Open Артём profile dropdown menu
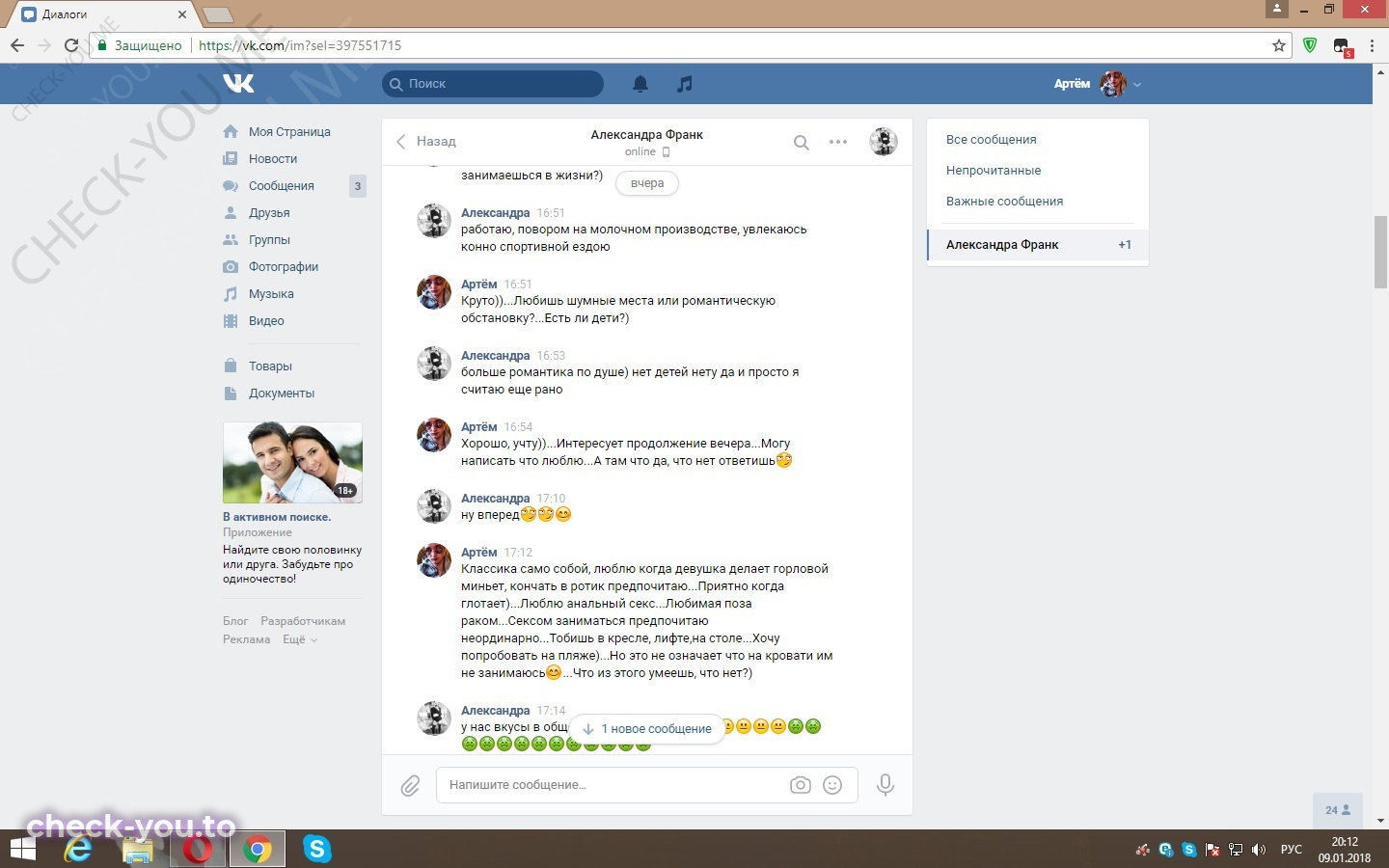 1098,84
